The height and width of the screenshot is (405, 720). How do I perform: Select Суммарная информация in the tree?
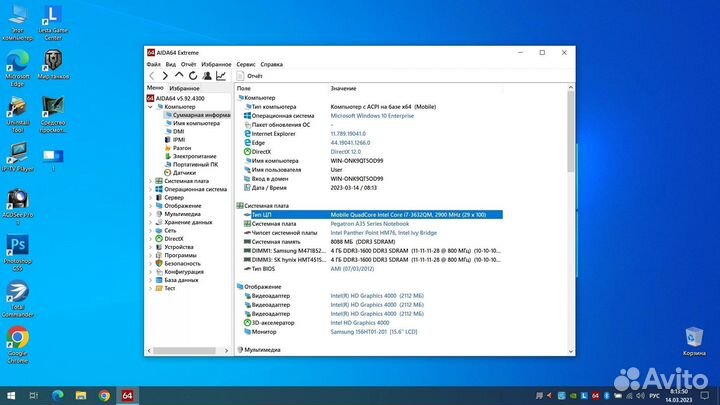pos(197,115)
